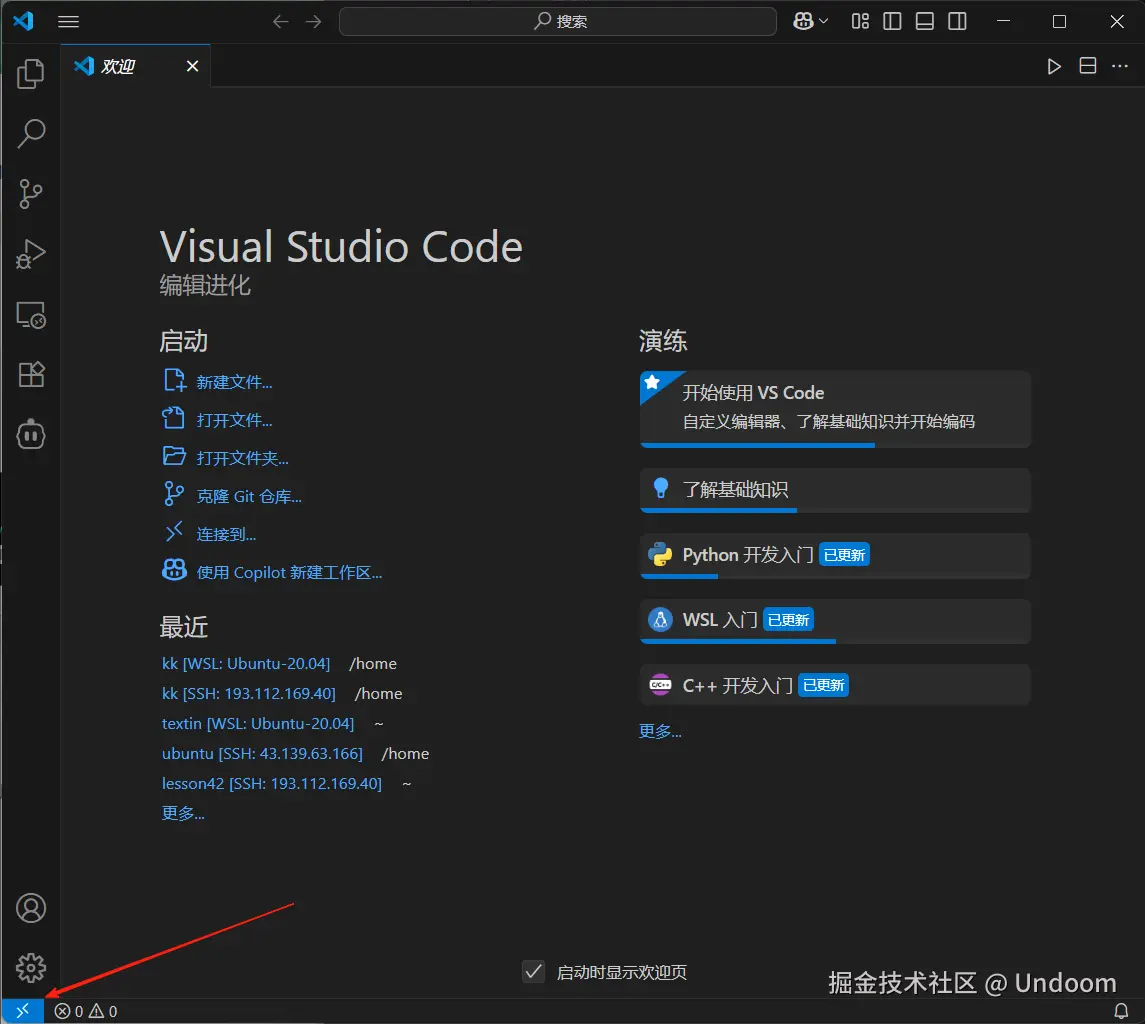Open the Copilot chat icon in activity bar

(31, 435)
